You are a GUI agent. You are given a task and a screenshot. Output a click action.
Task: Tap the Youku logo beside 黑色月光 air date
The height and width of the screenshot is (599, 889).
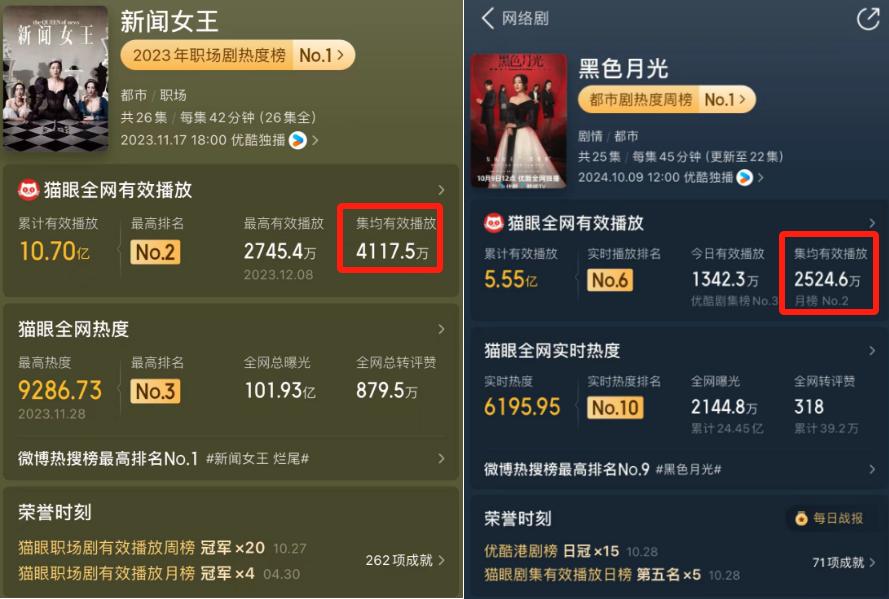[744, 178]
